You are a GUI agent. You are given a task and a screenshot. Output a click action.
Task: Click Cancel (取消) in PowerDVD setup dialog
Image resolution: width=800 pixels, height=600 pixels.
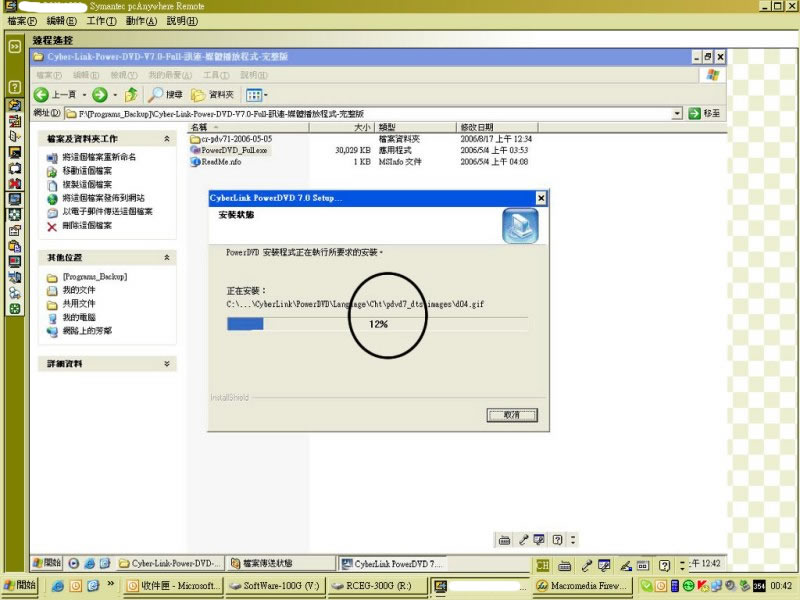[511, 415]
